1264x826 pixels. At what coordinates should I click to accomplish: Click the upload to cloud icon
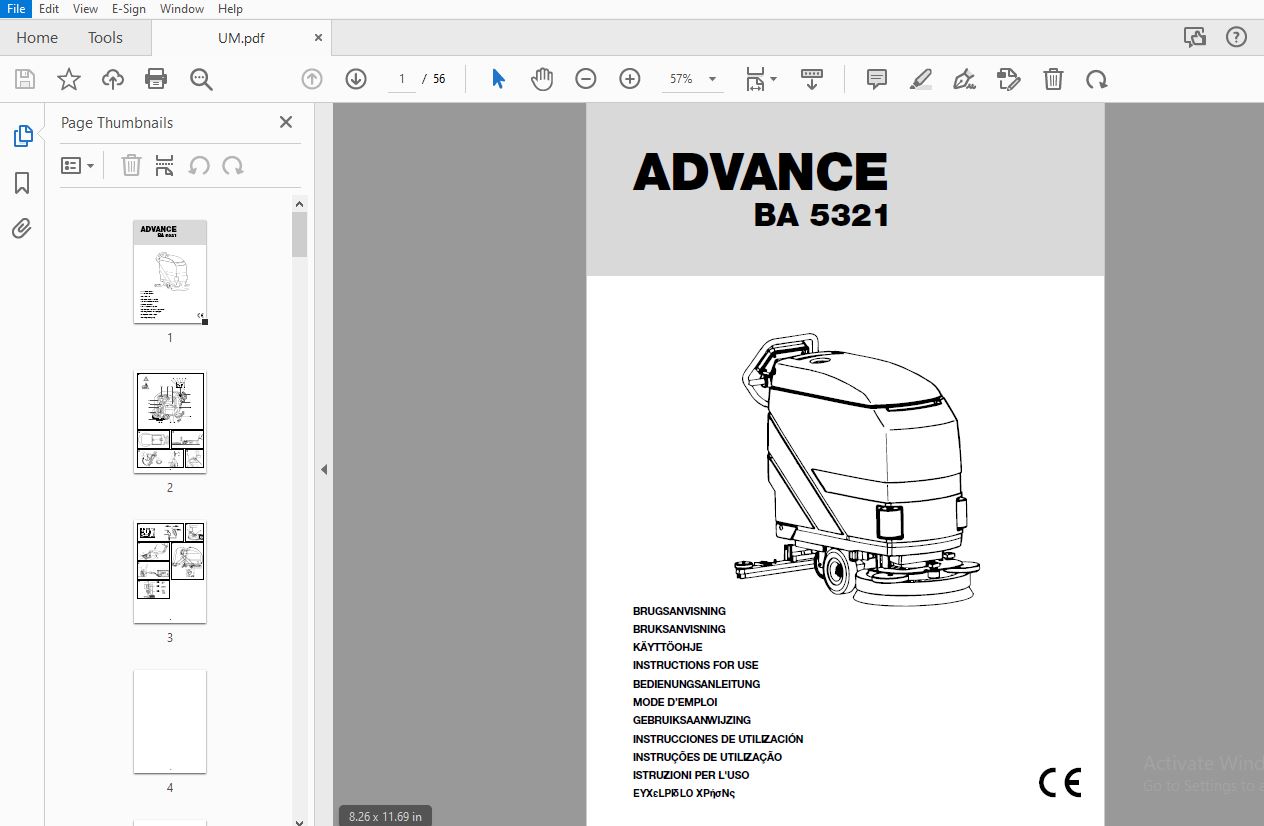(x=113, y=80)
